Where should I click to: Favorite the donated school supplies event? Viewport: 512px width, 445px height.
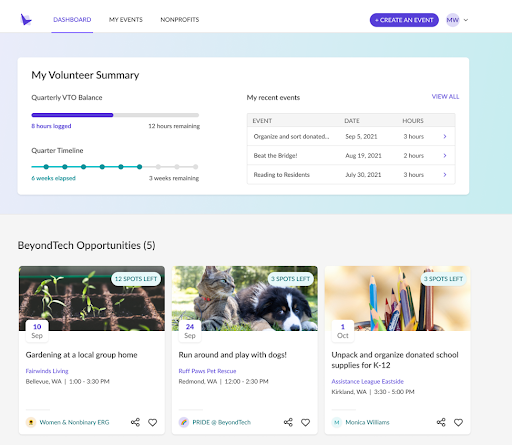point(458,422)
